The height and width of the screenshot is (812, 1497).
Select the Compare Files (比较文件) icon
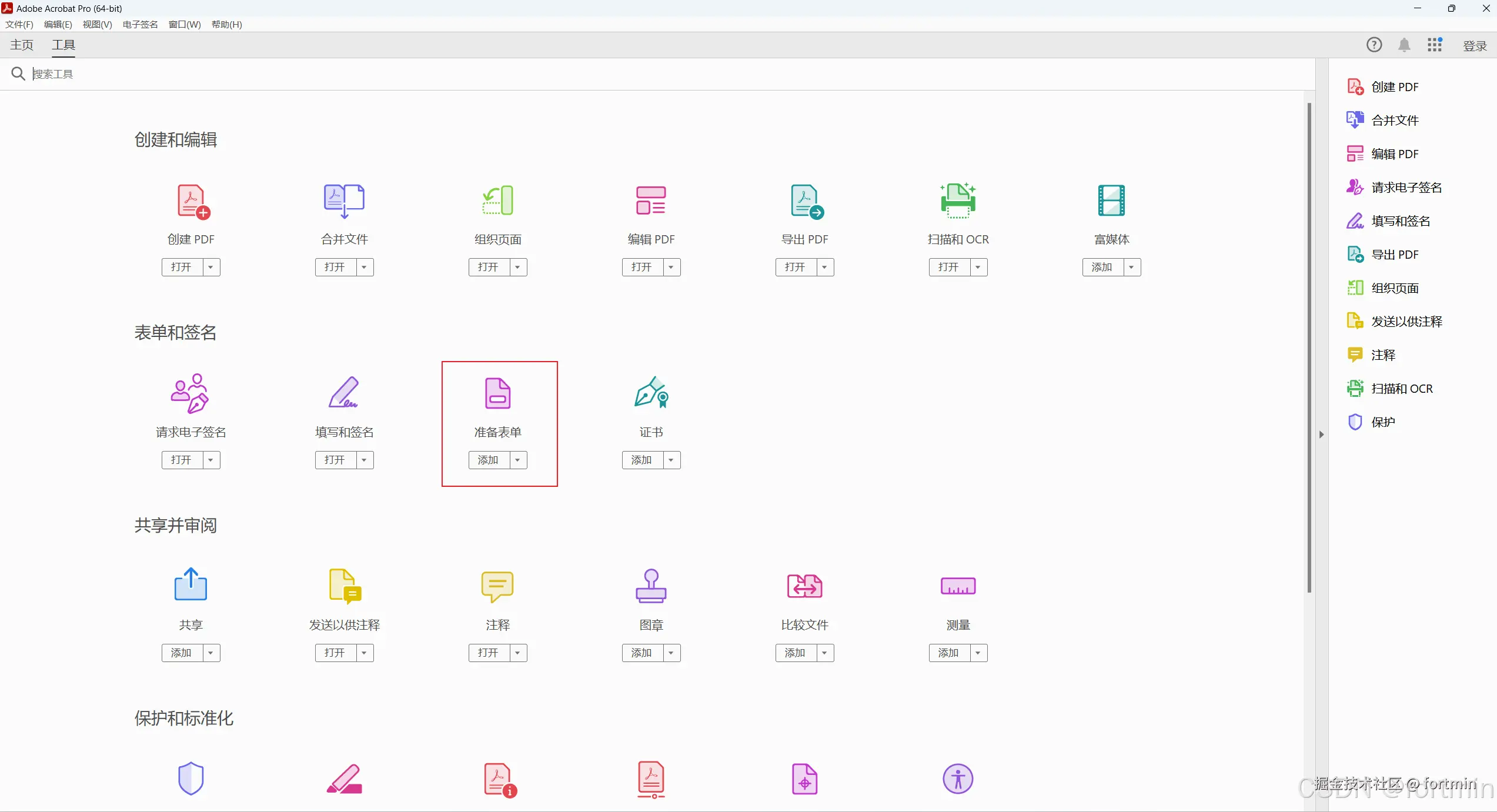point(804,586)
